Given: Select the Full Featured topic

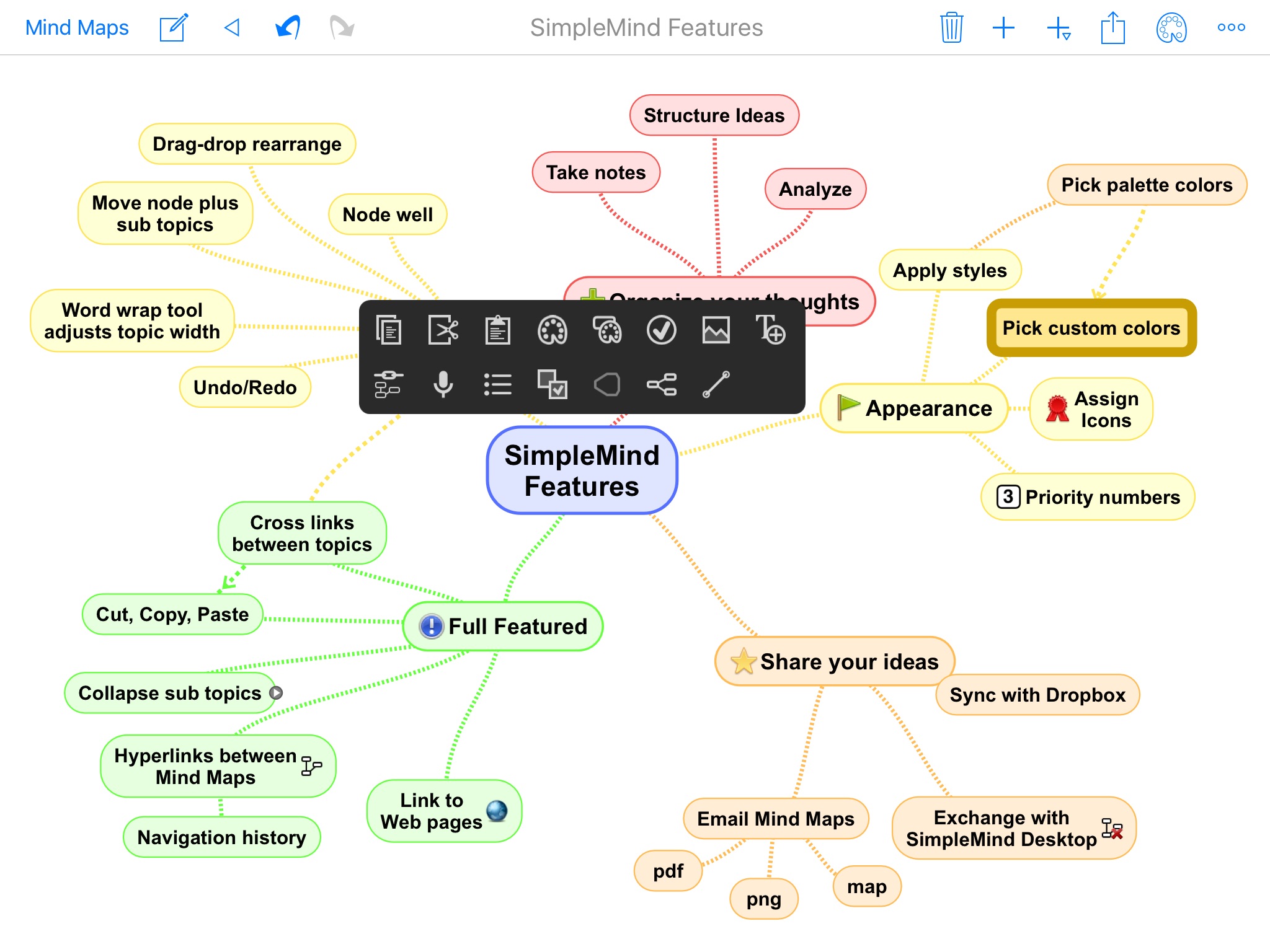Looking at the screenshot, I should pyautogui.click(x=503, y=627).
